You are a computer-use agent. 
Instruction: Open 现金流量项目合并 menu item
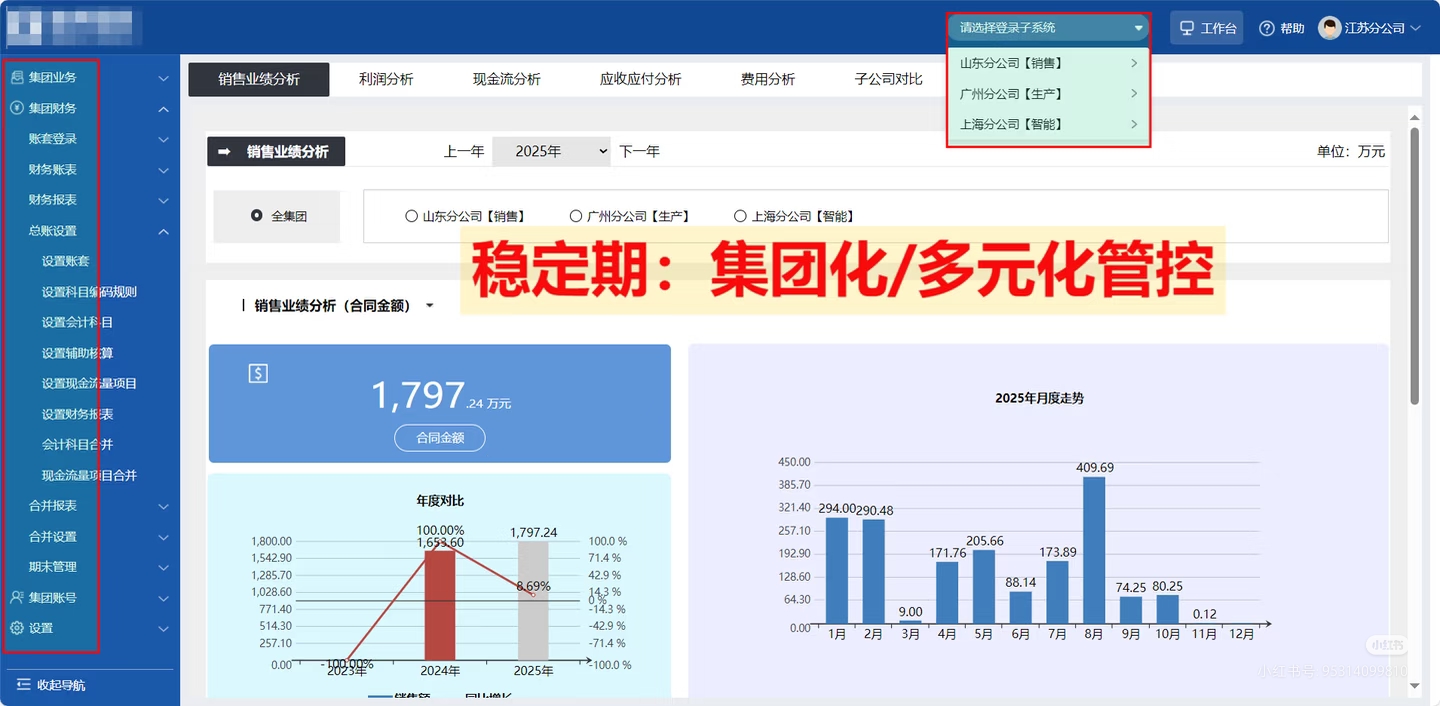coord(89,475)
